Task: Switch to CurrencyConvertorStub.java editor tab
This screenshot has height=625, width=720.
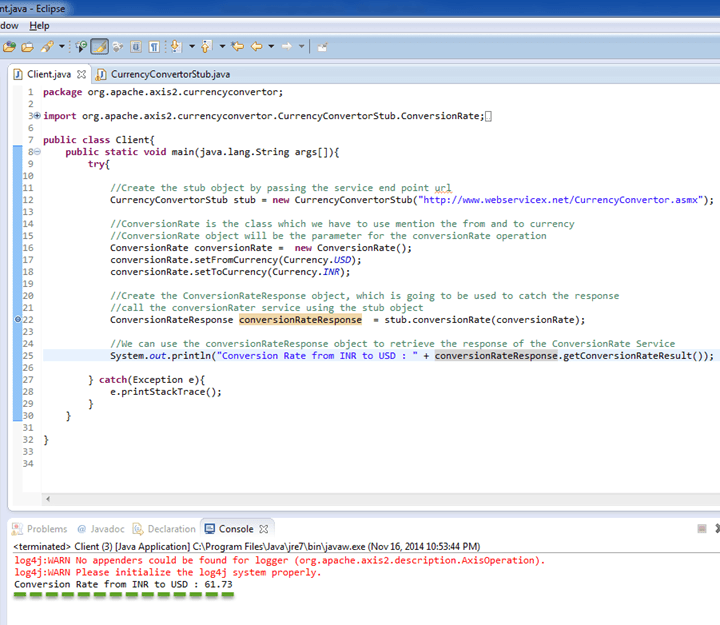Action: (169, 74)
